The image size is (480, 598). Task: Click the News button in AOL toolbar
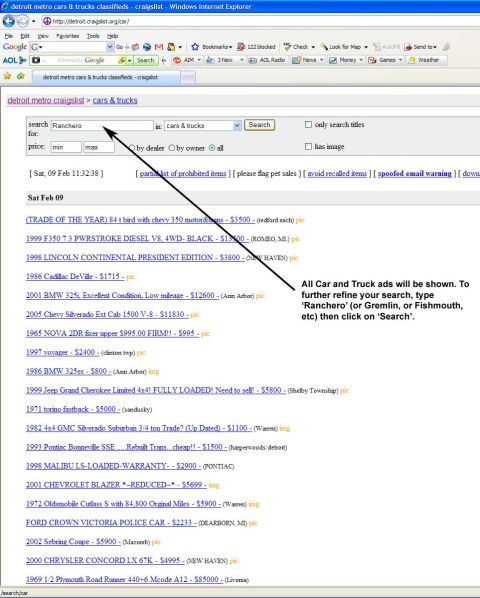(304, 60)
